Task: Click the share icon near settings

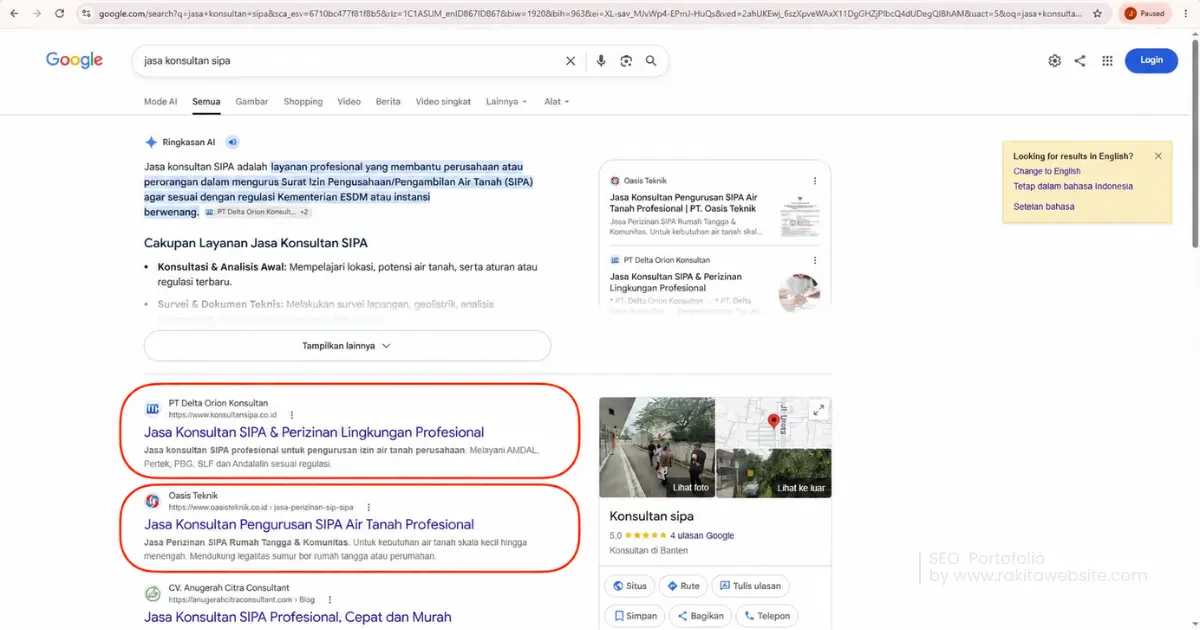Action: [1080, 61]
